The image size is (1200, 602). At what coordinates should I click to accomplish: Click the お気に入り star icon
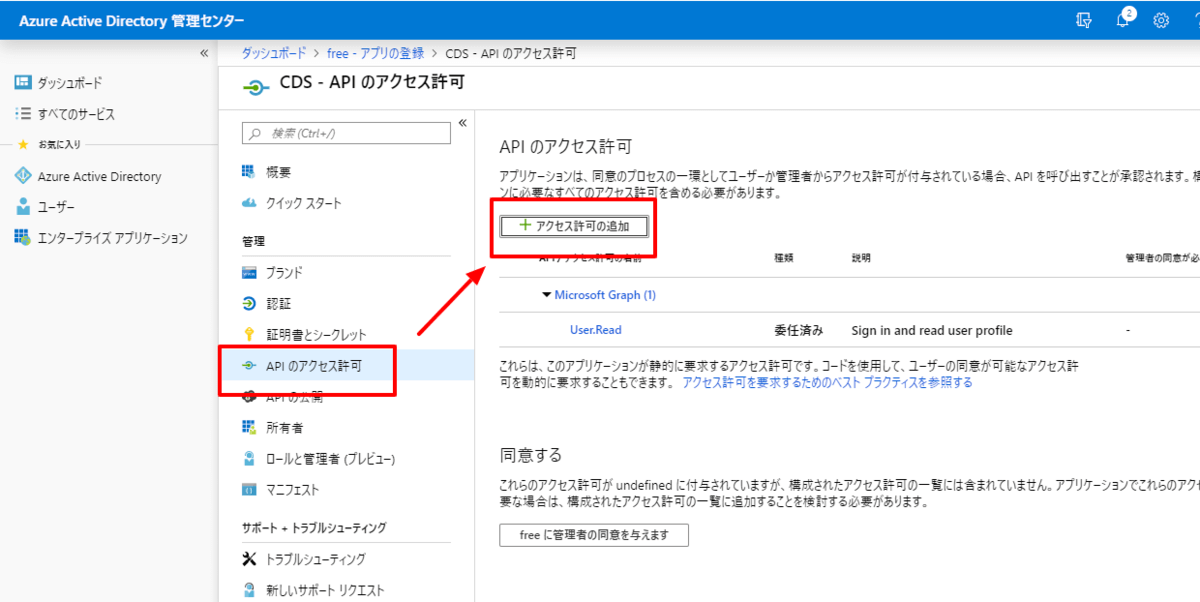point(23,144)
